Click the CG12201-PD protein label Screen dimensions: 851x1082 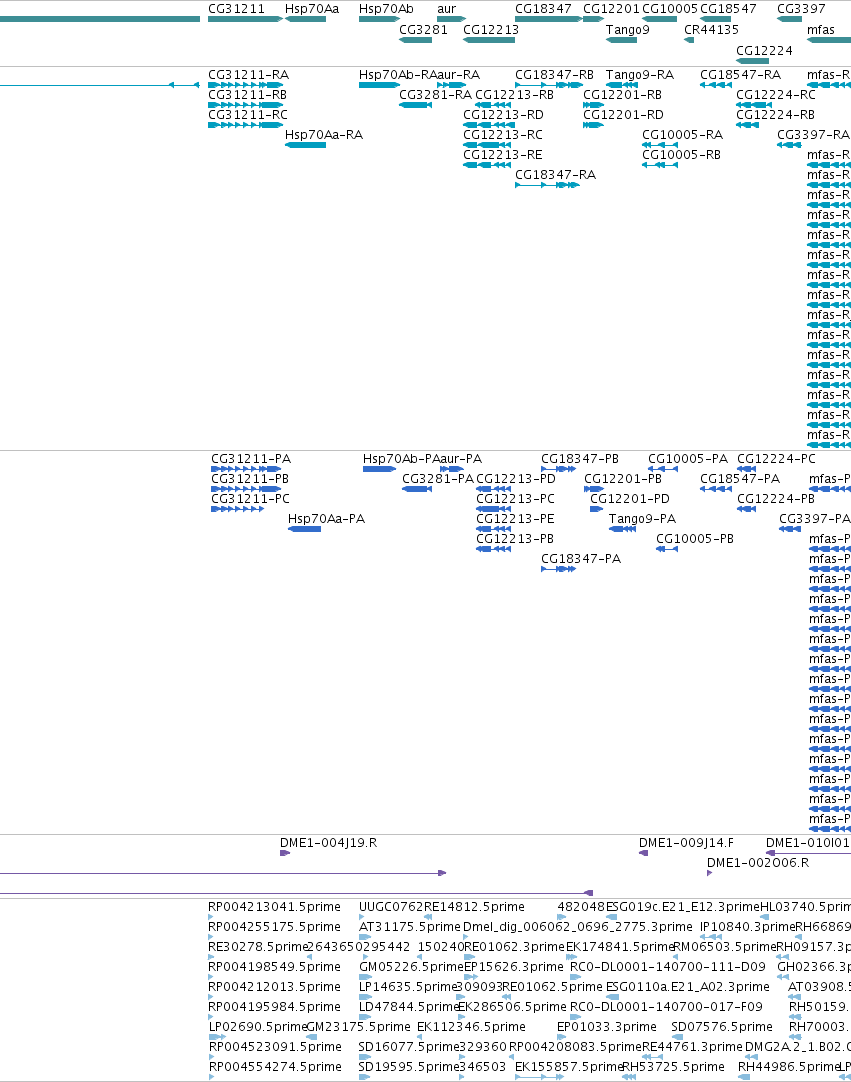point(629,499)
